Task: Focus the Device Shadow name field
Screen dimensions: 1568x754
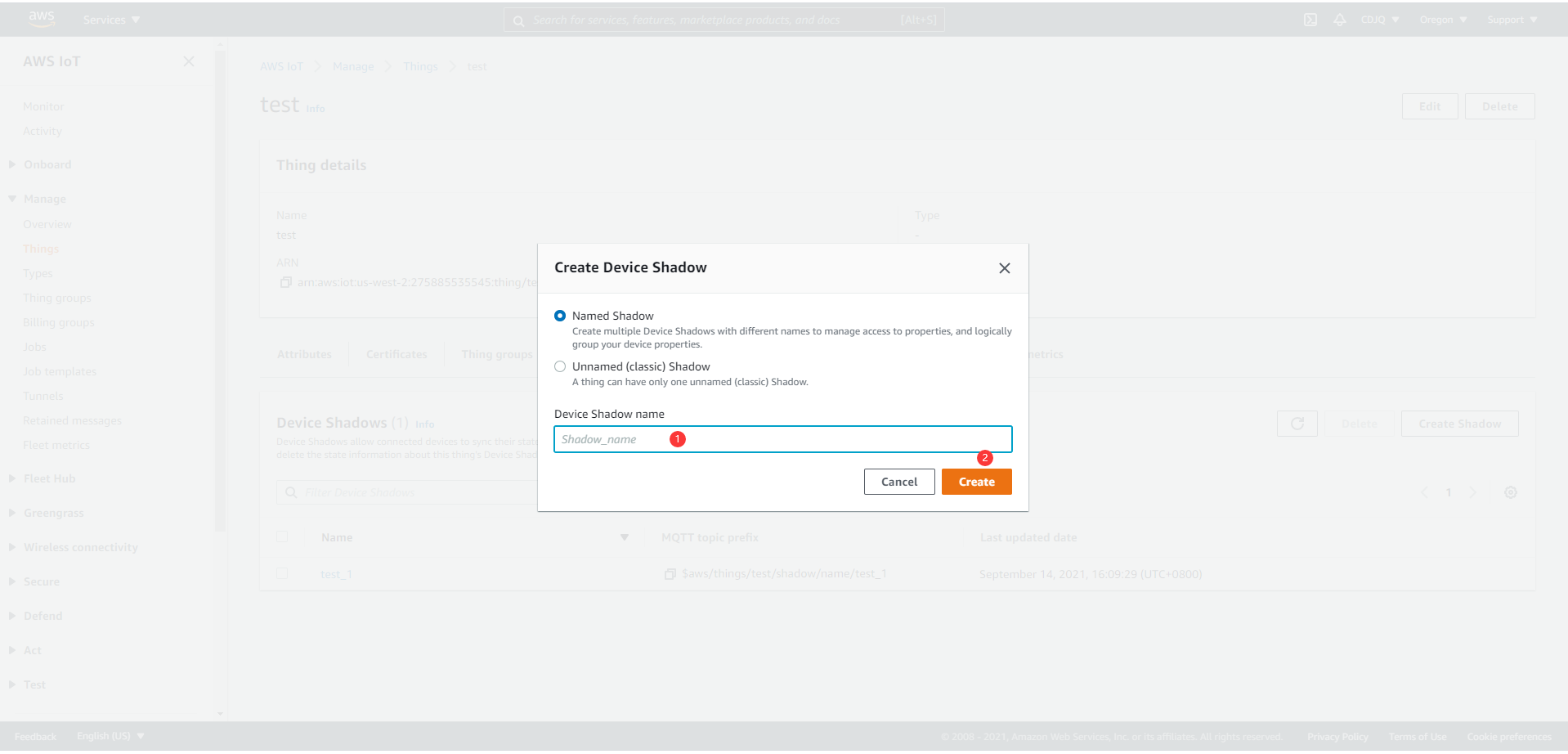Action: click(x=782, y=439)
